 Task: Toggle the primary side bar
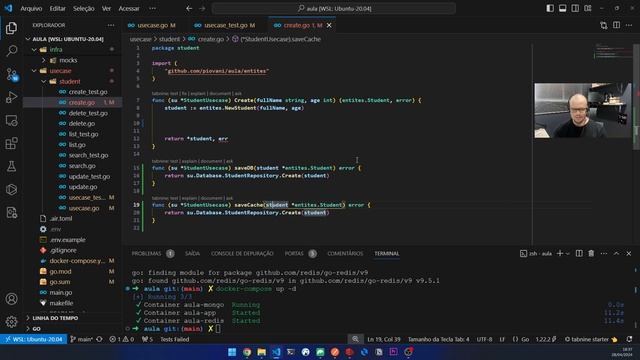(550, 8)
